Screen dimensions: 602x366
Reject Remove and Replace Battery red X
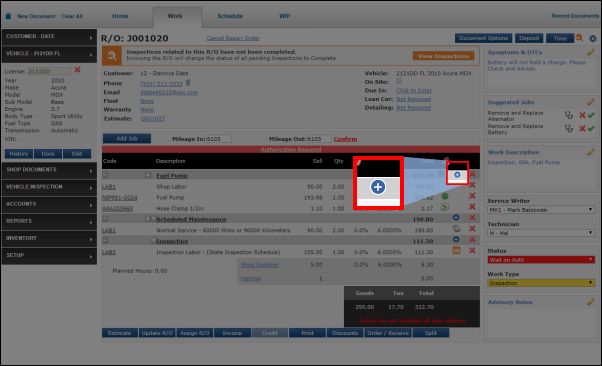582,129
